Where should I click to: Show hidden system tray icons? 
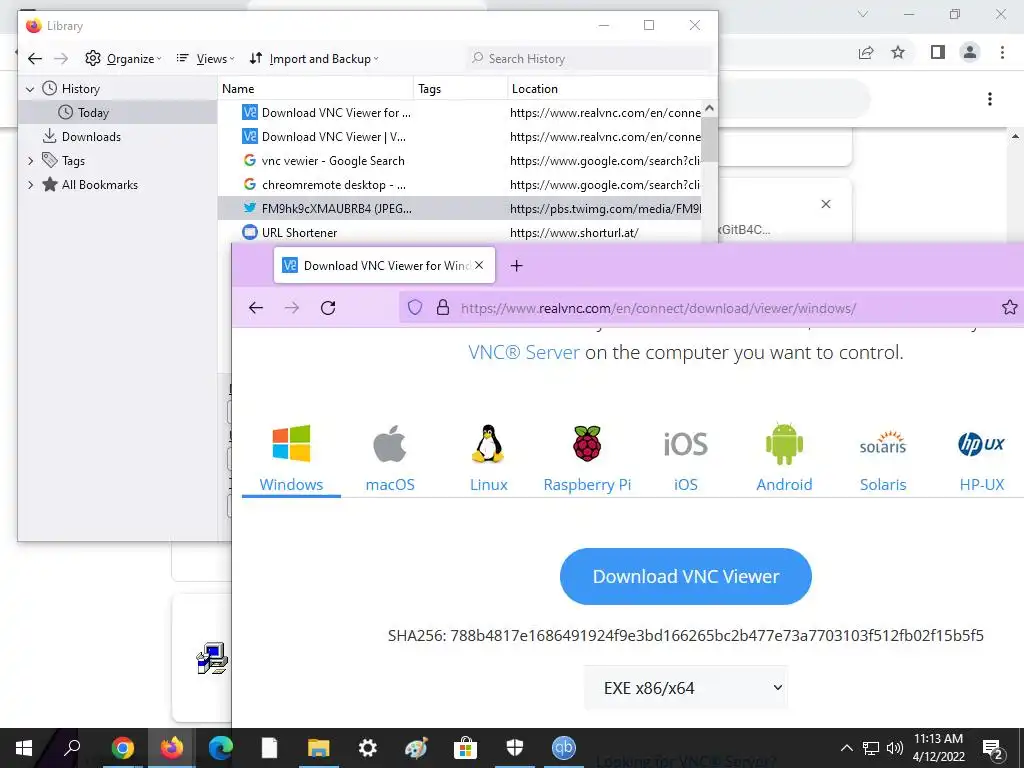846,748
